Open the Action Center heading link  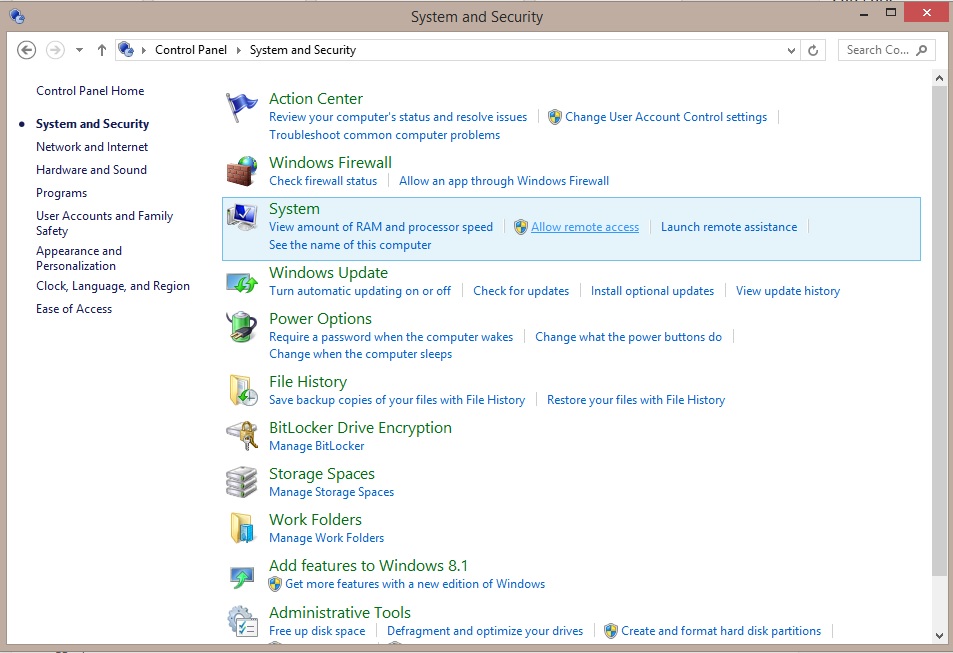pos(316,98)
